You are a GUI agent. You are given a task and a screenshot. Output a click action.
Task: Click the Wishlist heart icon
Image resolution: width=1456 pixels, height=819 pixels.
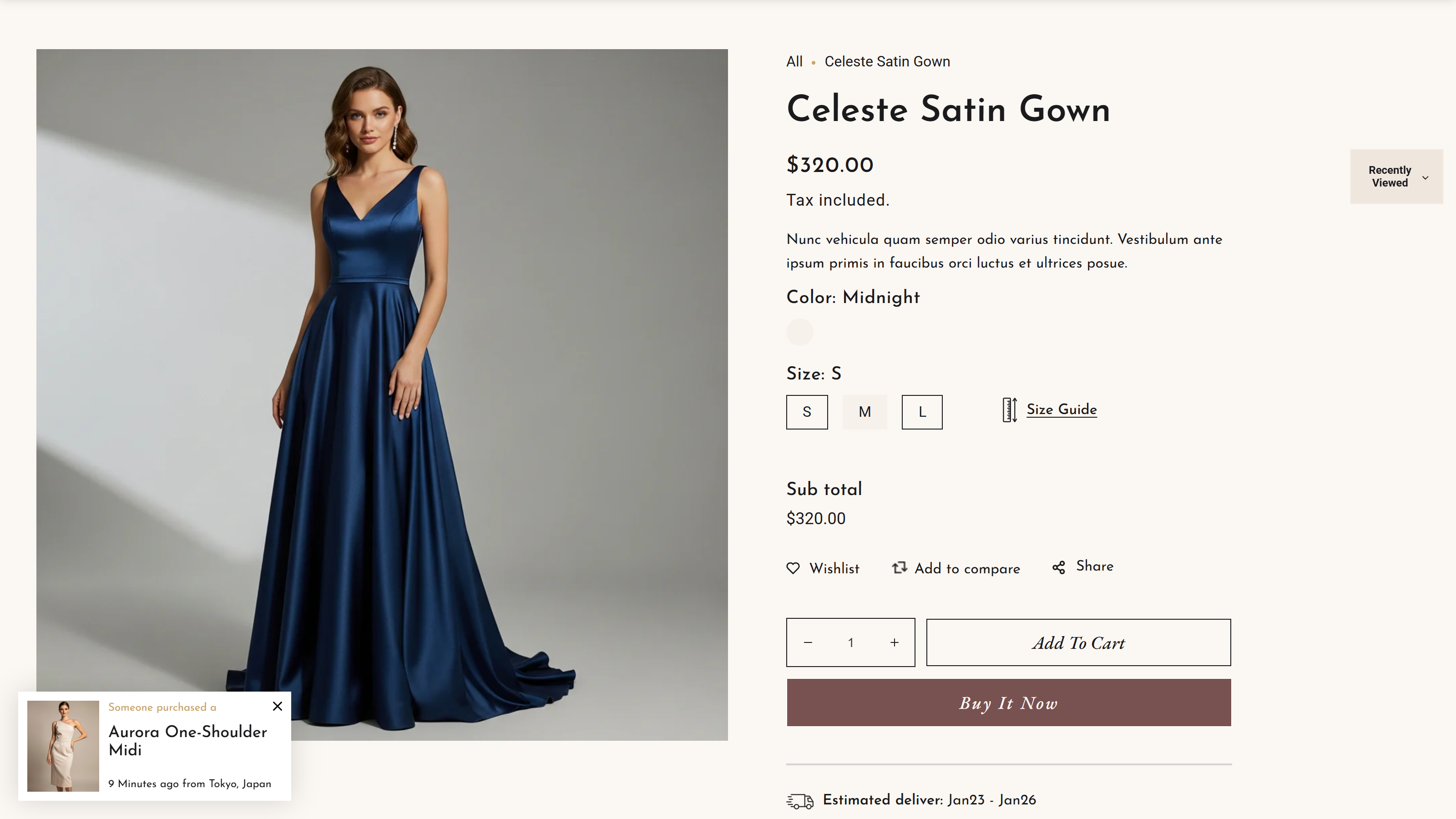793,568
